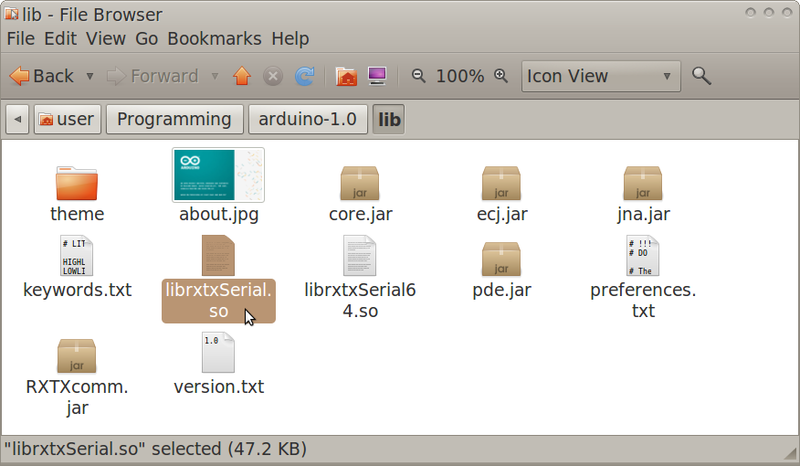
Task: Click the RXTXcomm.jar file name label
Action: [77, 398]
